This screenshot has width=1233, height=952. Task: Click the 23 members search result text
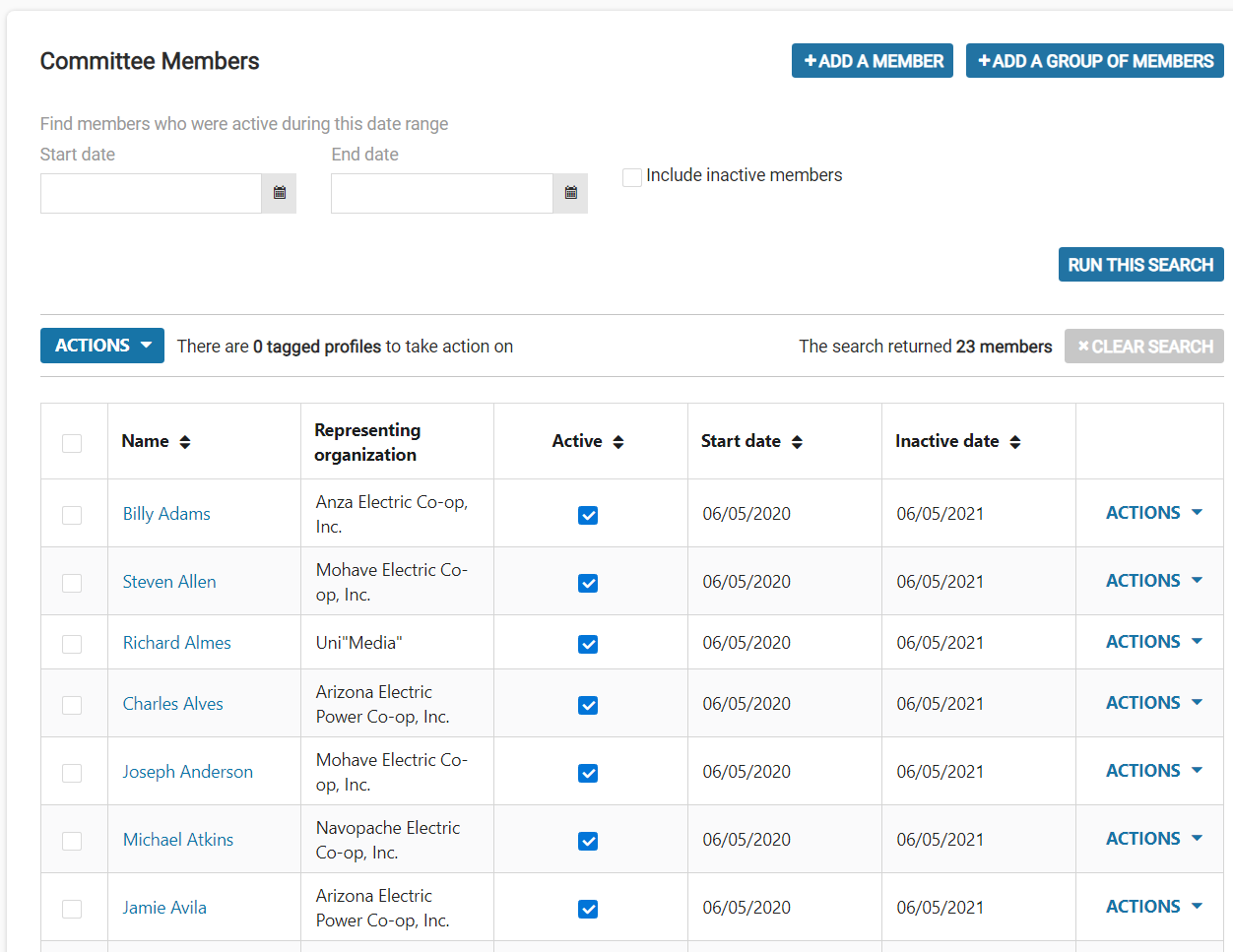[x=1005, y=347]
